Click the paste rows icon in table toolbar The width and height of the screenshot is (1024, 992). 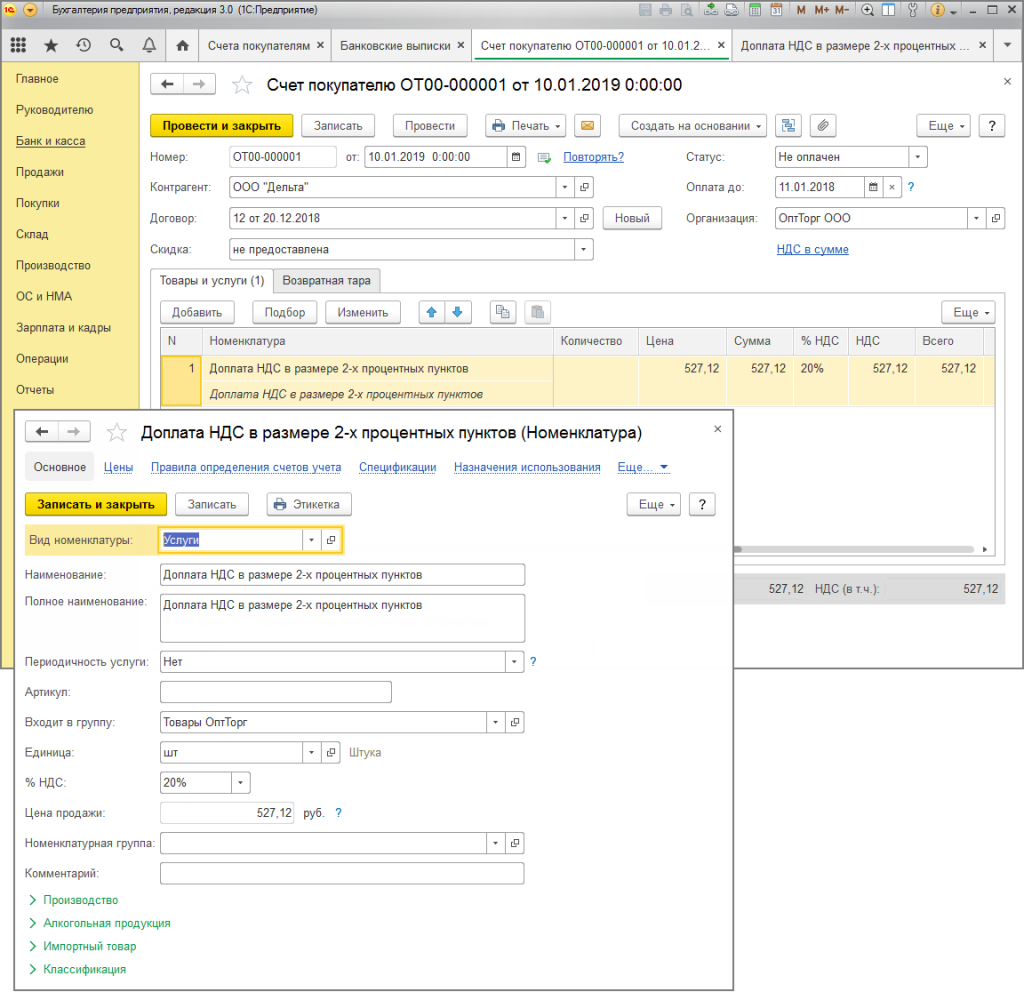[x=538, y=312]
